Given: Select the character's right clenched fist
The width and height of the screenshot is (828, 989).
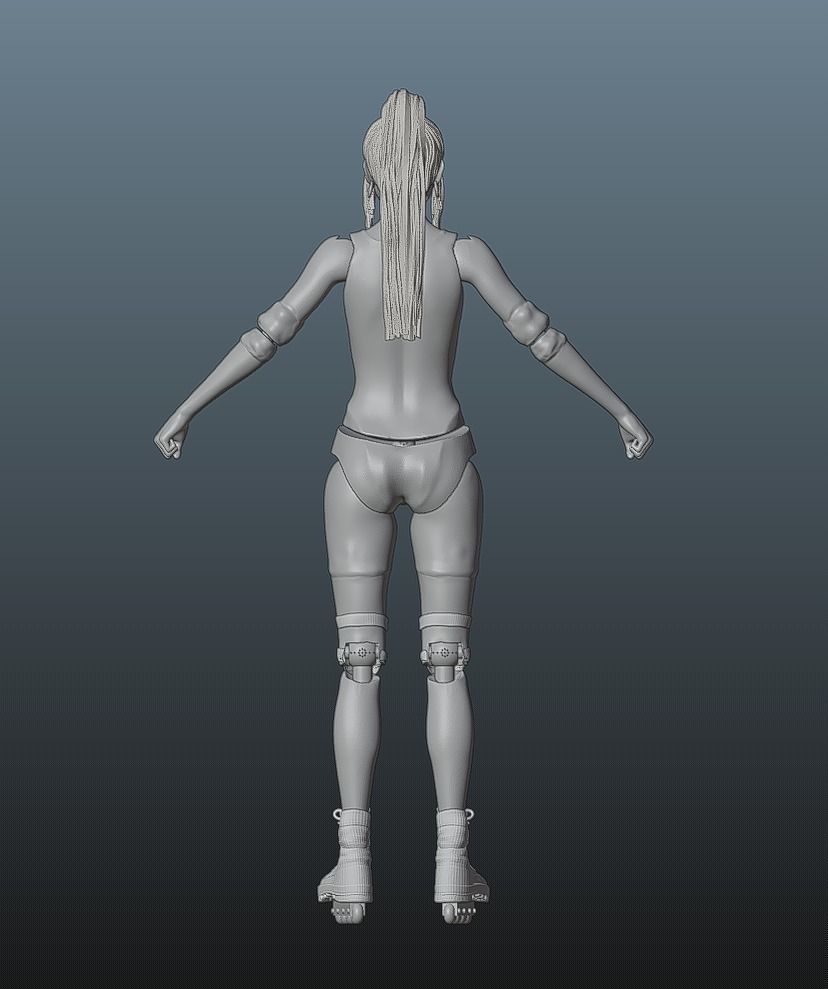Looking at the screenshot, I should point(635,436).
